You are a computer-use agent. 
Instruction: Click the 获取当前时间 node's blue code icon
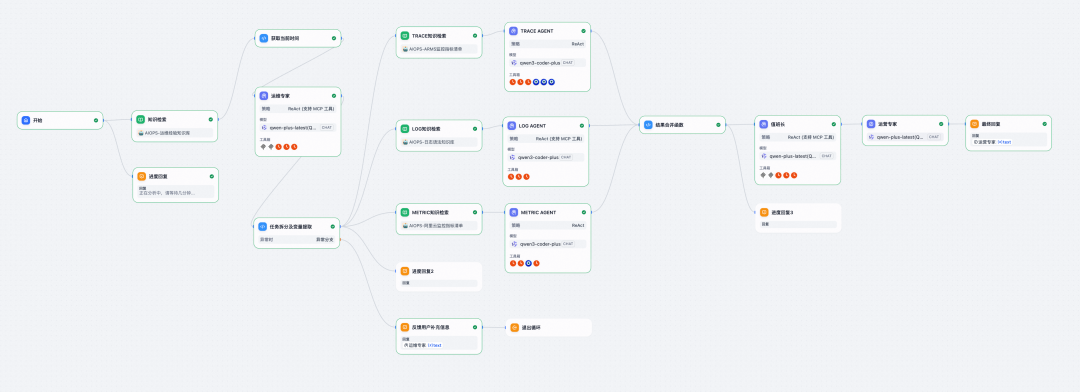coord(264,38)
